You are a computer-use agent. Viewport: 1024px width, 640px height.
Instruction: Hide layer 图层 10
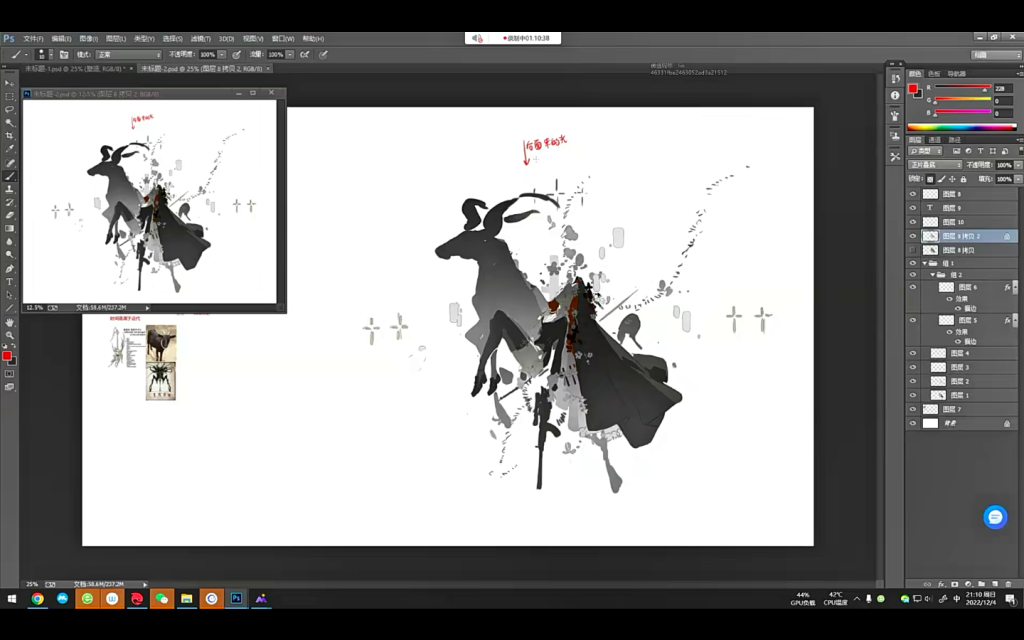click(x=912, y=222)
